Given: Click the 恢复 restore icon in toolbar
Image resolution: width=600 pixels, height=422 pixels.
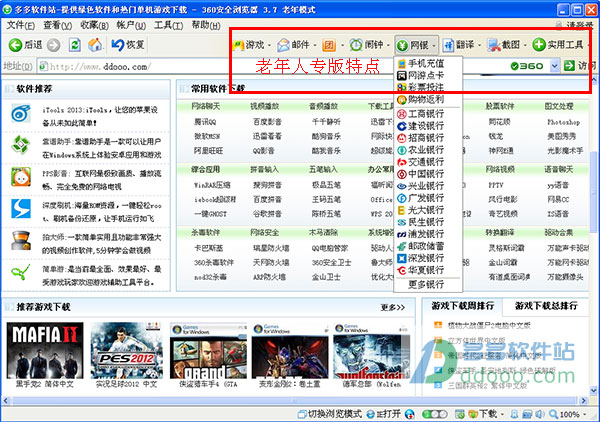Looking at the screenshot, I should [117, 45].
